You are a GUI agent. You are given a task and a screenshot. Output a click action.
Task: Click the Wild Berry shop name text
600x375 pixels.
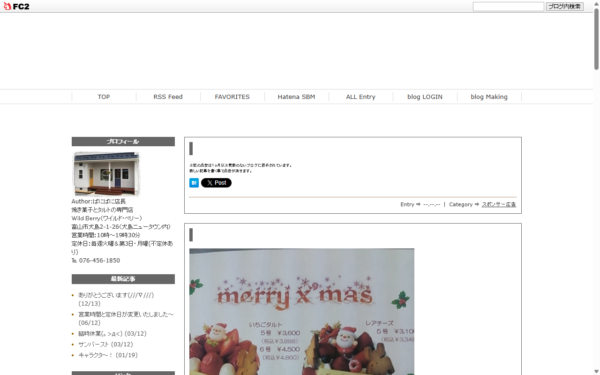pos(107,218)
